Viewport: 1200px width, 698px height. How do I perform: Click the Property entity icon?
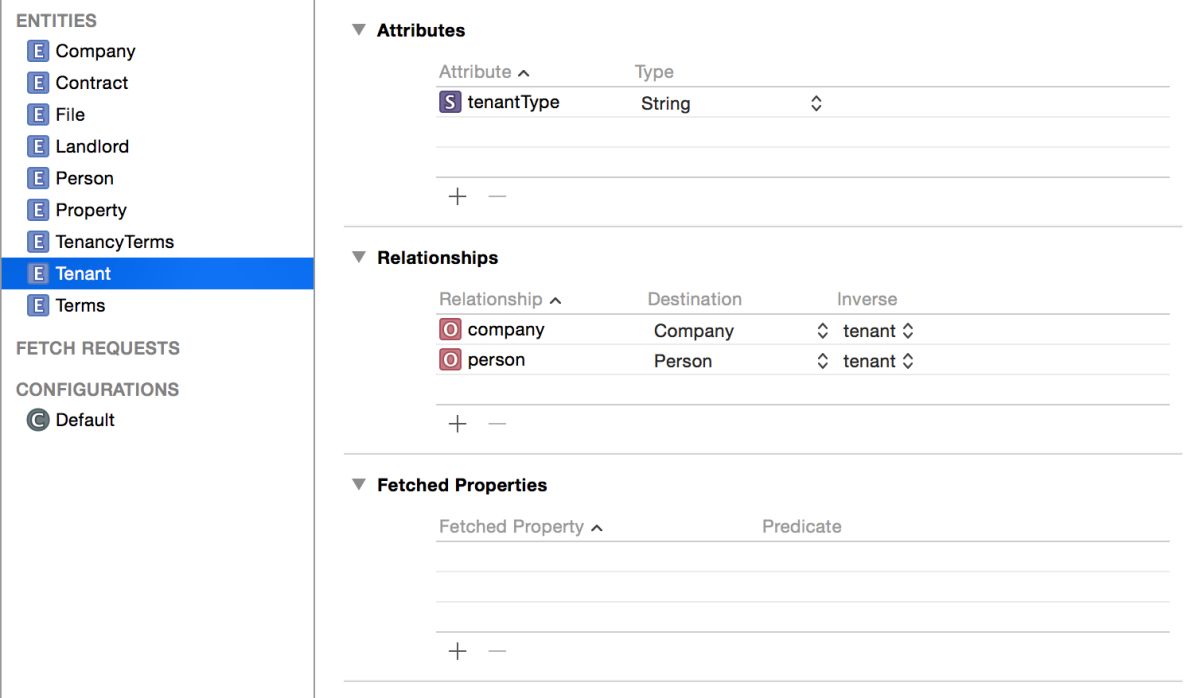[x=38, y=210]
